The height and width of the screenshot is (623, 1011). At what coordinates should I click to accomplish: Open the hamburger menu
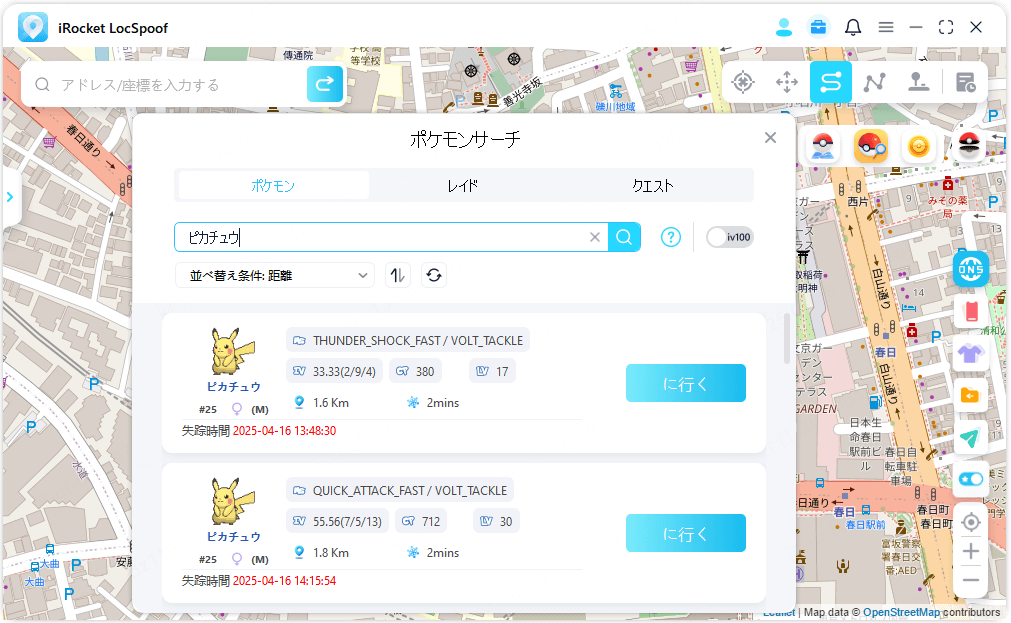[886, 27]
